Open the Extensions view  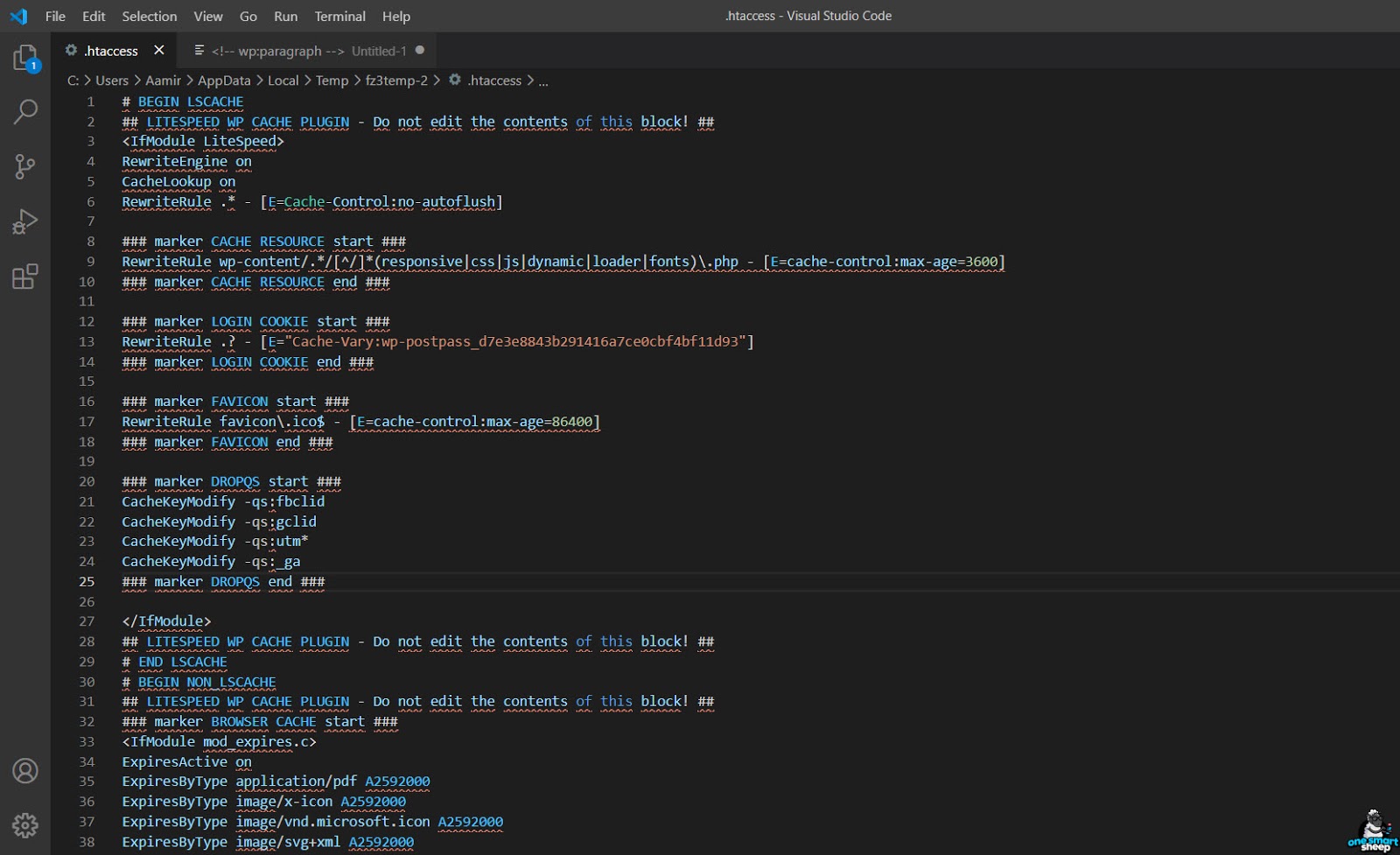pyautogui.click(x=25, y=277)
